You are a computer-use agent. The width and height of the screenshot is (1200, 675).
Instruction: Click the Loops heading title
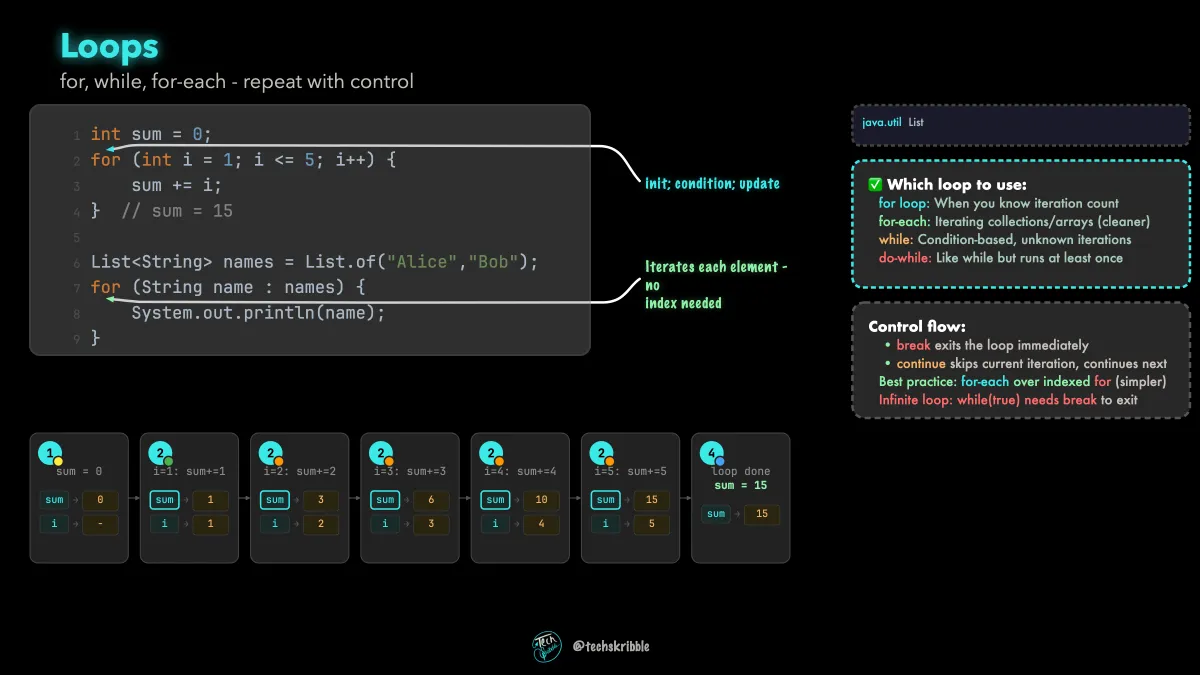tap(109, 46)
